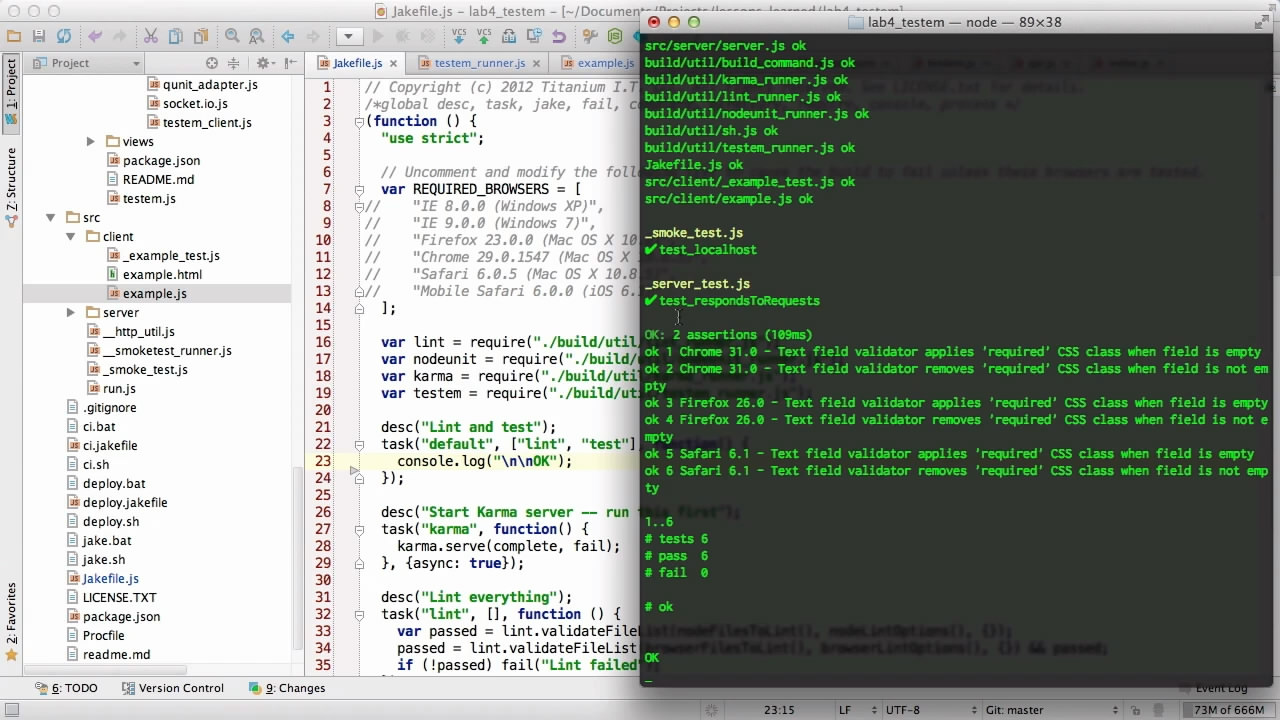Open the 6: TODO tool window

pyautogui.click(x=66, y=688)
